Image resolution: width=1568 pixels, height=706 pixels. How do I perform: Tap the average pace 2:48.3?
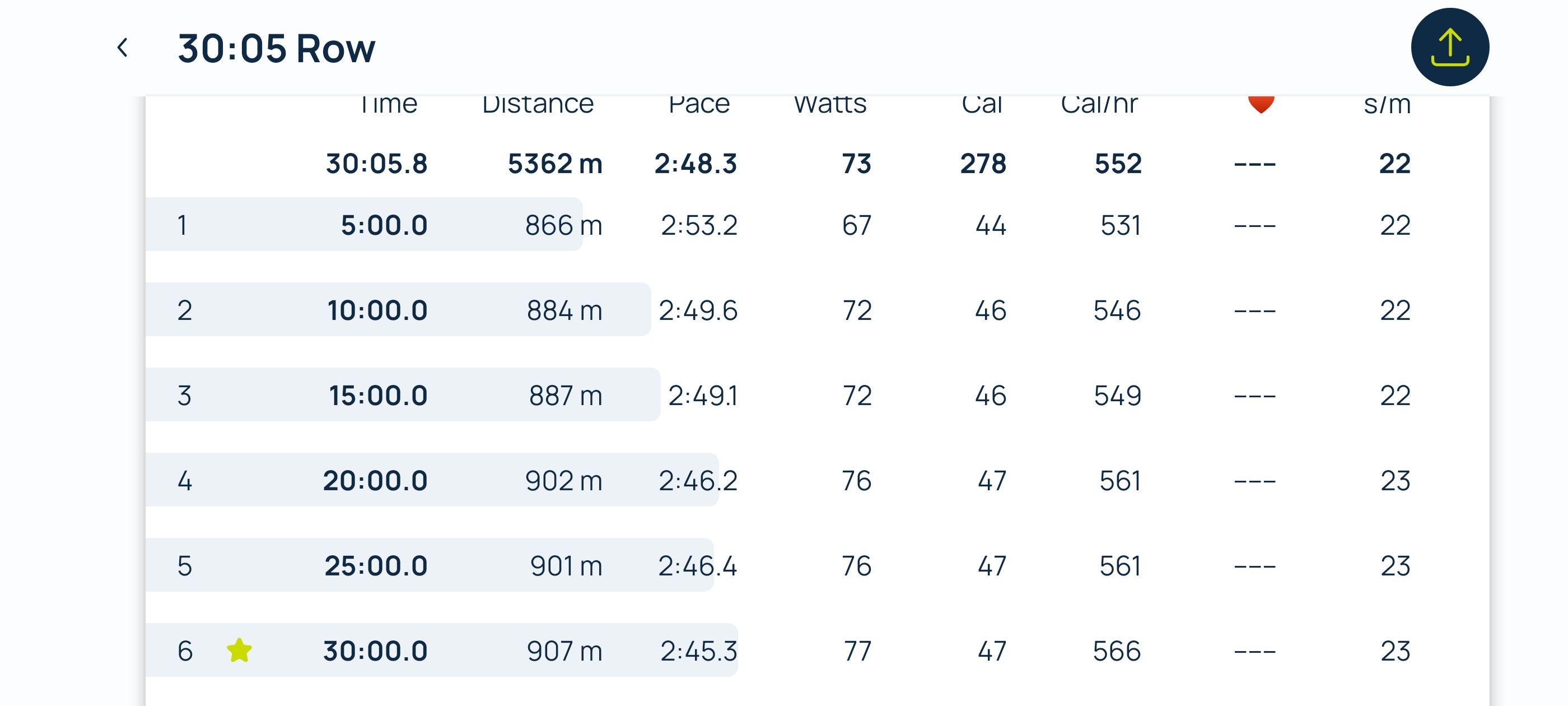[x=695, y=163]
